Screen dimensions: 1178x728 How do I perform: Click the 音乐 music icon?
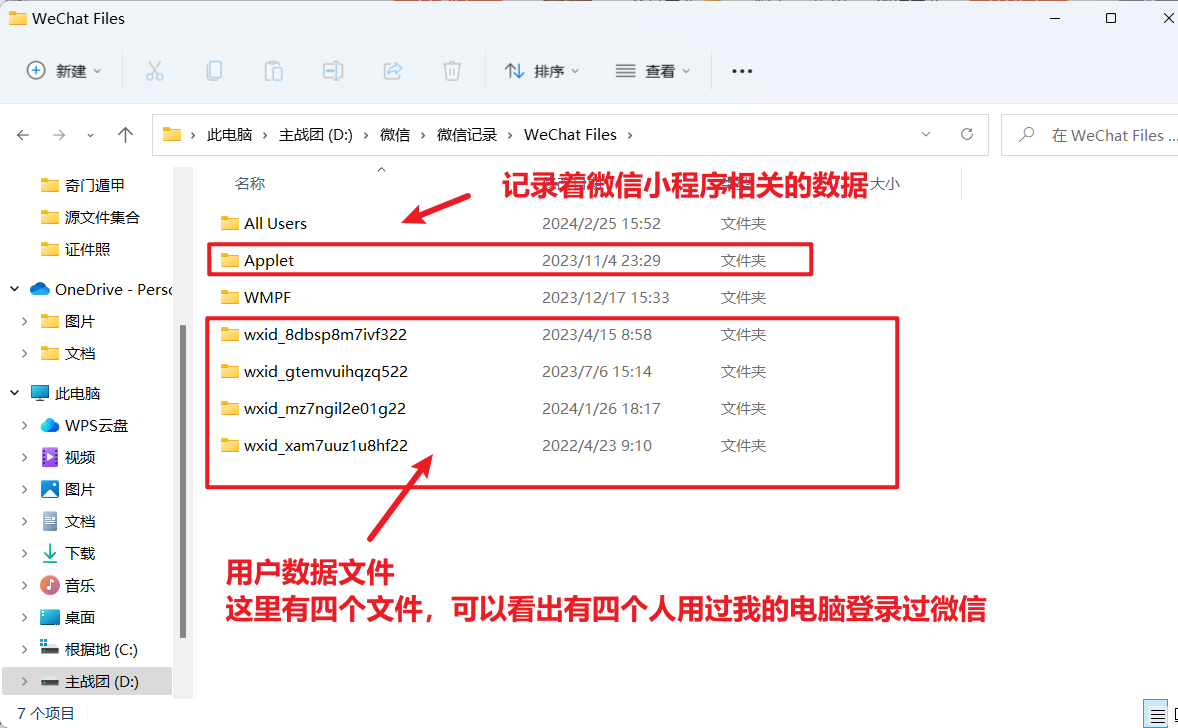(50, 585)
